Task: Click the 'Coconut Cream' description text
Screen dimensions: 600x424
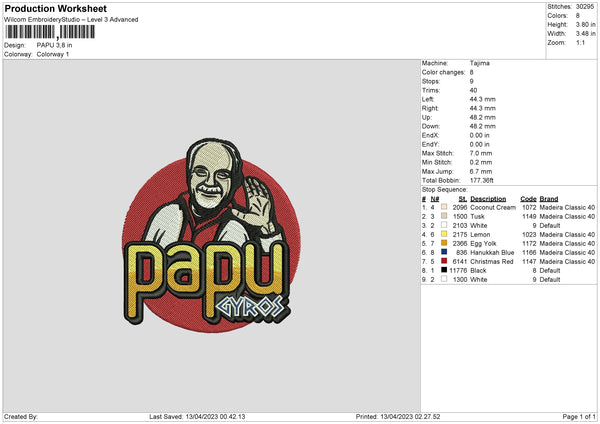Action: pyautogui.click(x=493, y=207)
